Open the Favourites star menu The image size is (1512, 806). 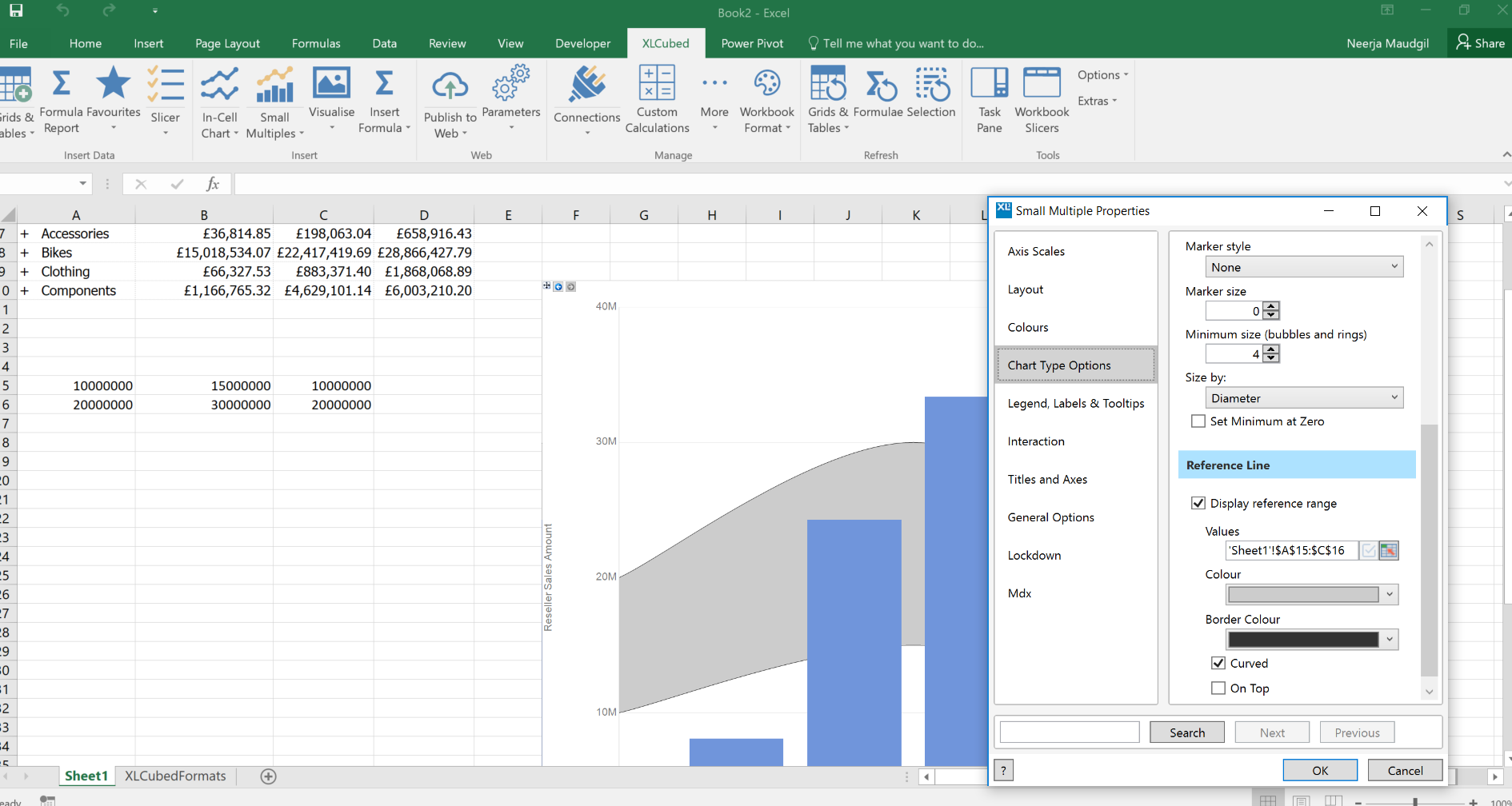tap(114, 99)
